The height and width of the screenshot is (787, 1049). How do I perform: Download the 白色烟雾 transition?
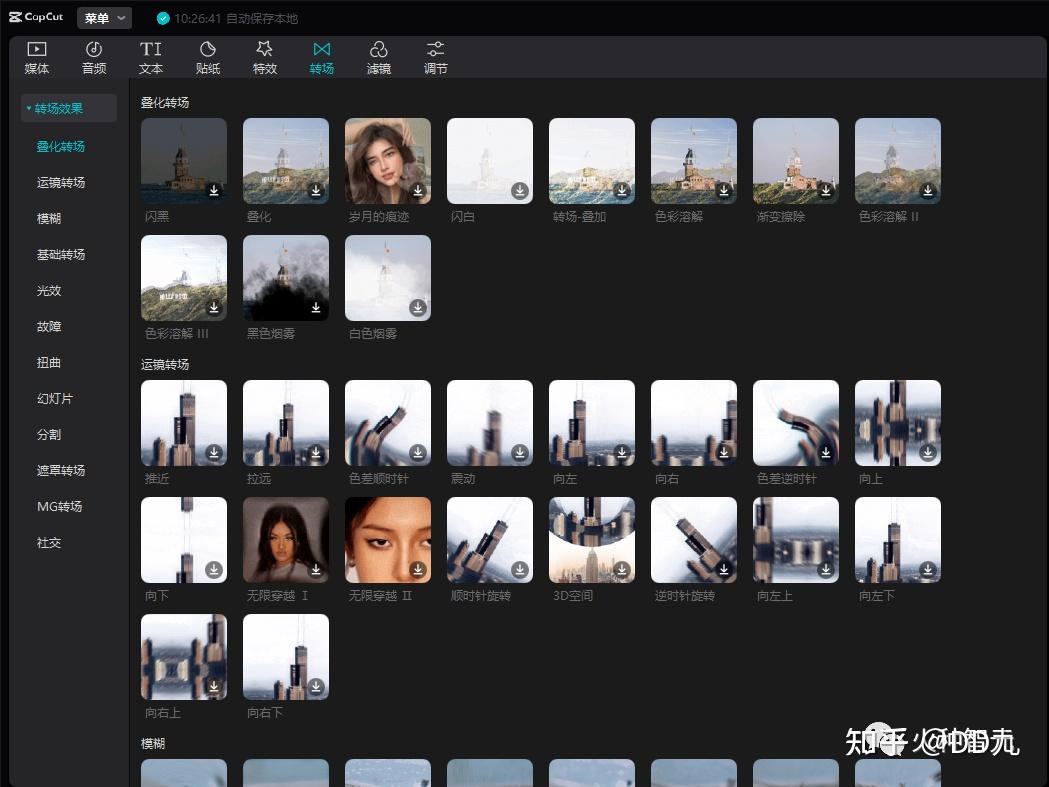418,307
